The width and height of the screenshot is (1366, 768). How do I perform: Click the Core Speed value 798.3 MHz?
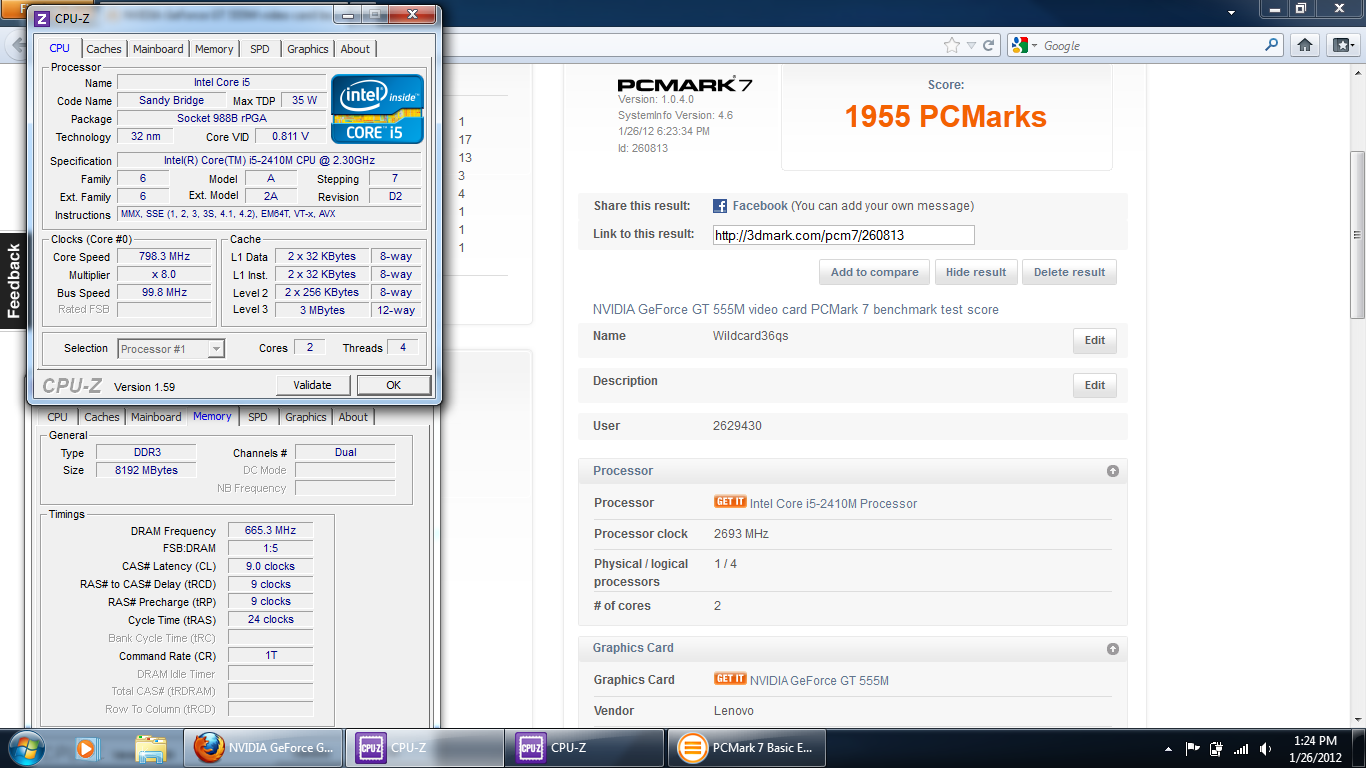point(165,256)
